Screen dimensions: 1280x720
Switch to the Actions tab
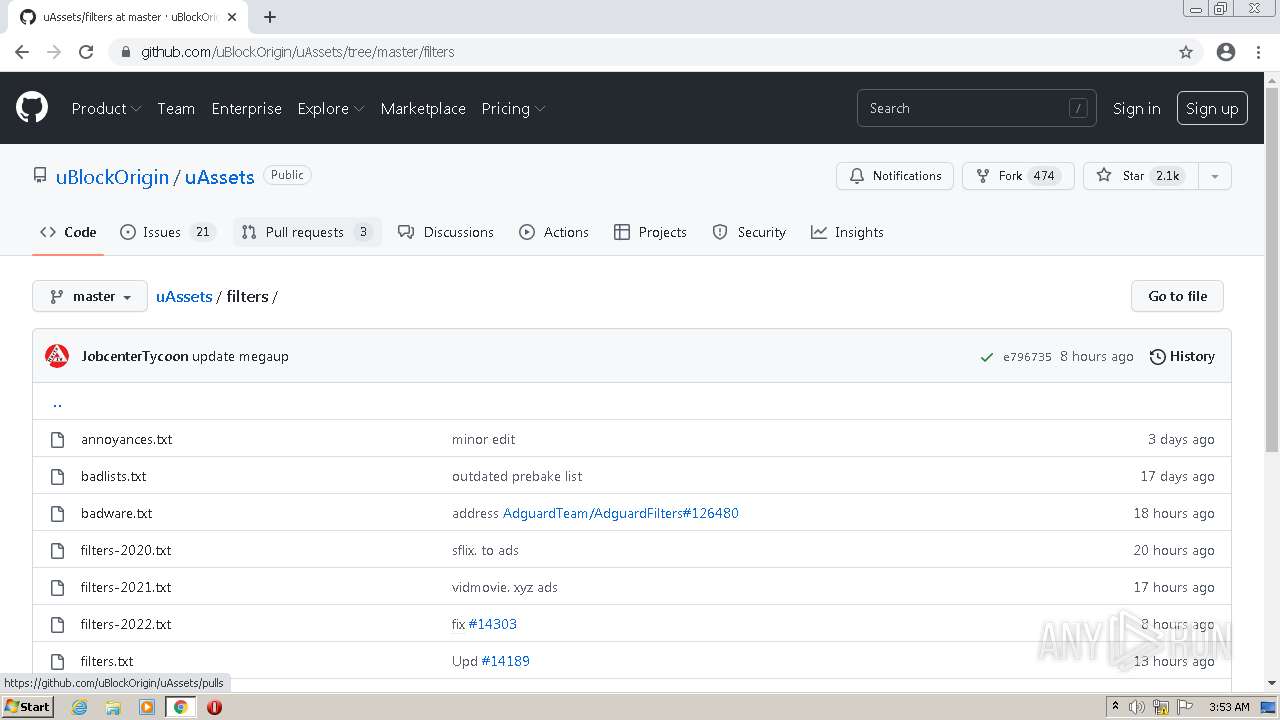pyautogui.click(x=554, y=232)
